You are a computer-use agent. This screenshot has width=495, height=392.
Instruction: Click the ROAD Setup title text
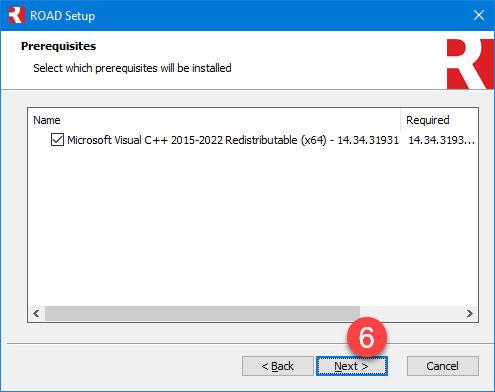coord(63,16)
